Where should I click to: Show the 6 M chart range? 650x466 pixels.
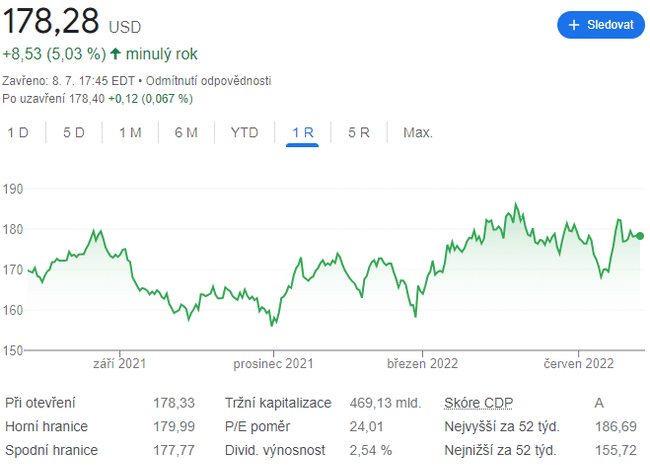(186, 132)
